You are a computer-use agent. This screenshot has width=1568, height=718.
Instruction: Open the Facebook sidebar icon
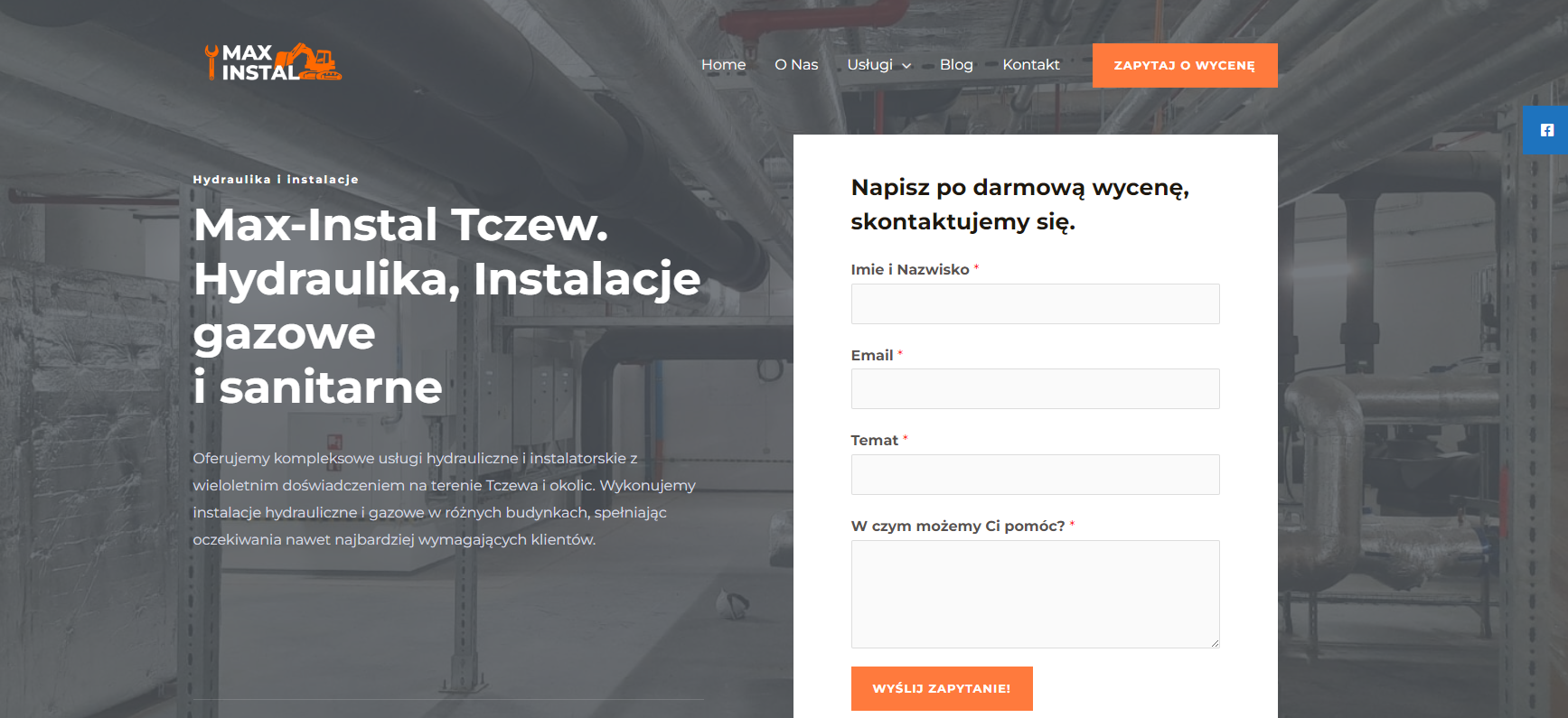coord(1546,130)
